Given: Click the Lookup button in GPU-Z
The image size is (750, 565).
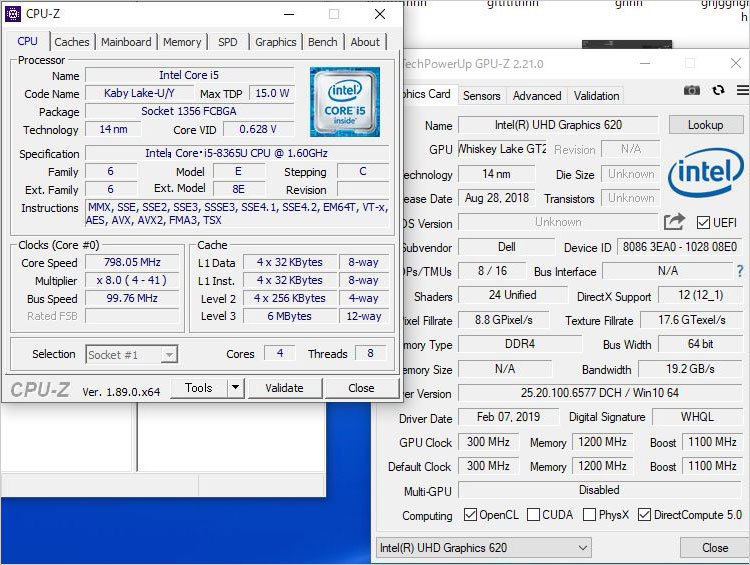Looking at the screenshot, I should tap(706, 125).
